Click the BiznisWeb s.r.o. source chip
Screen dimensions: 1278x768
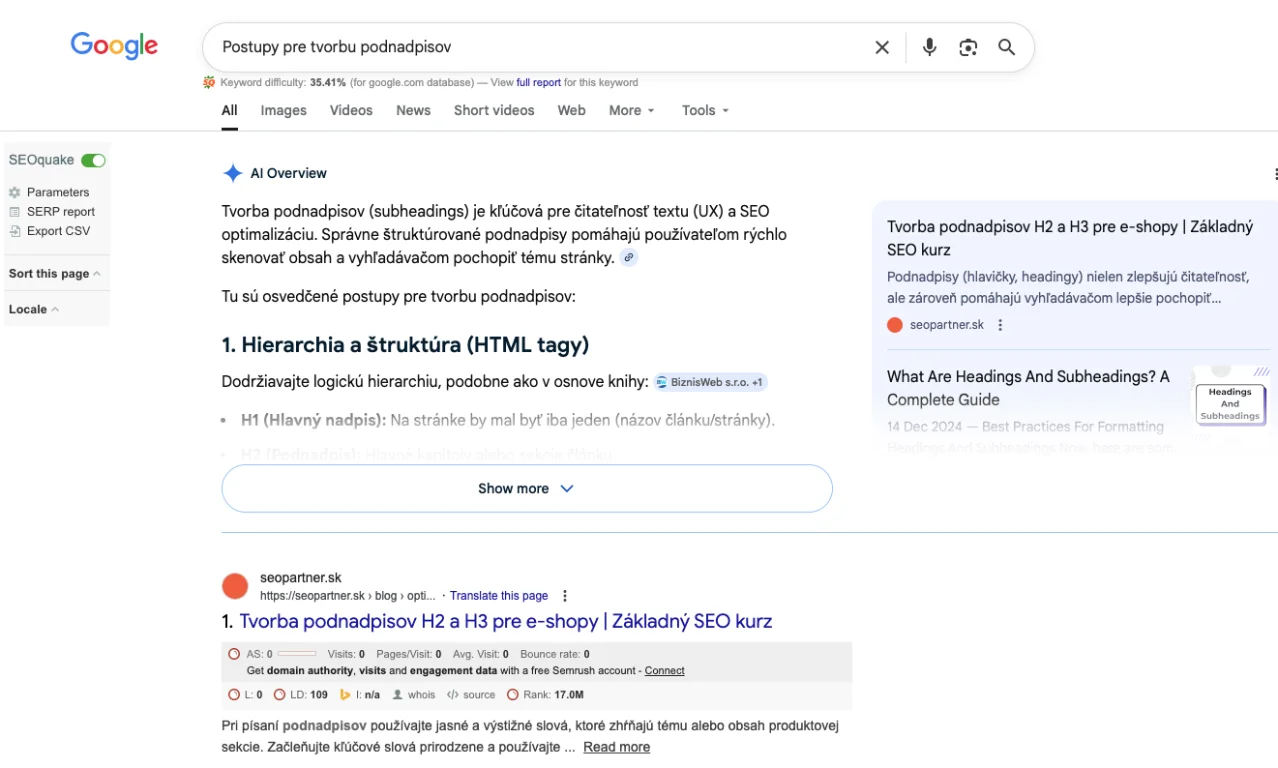coord(711,382)
